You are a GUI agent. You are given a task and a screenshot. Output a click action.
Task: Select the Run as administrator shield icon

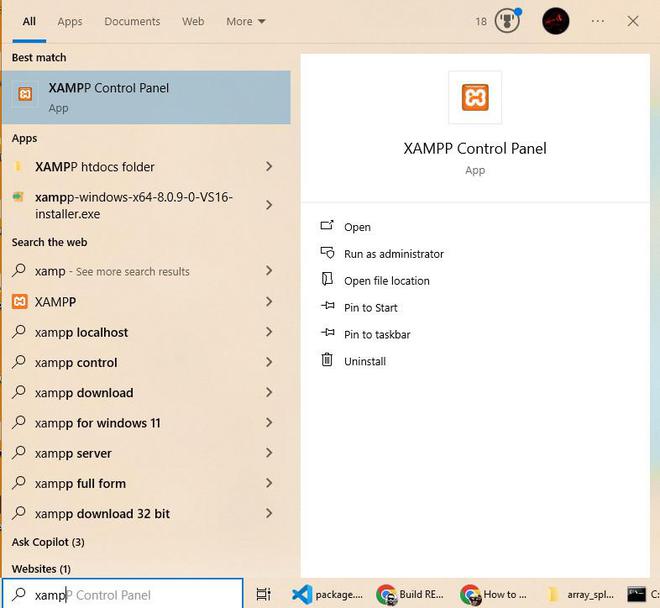pyautogui.click(x=327, y=253)
